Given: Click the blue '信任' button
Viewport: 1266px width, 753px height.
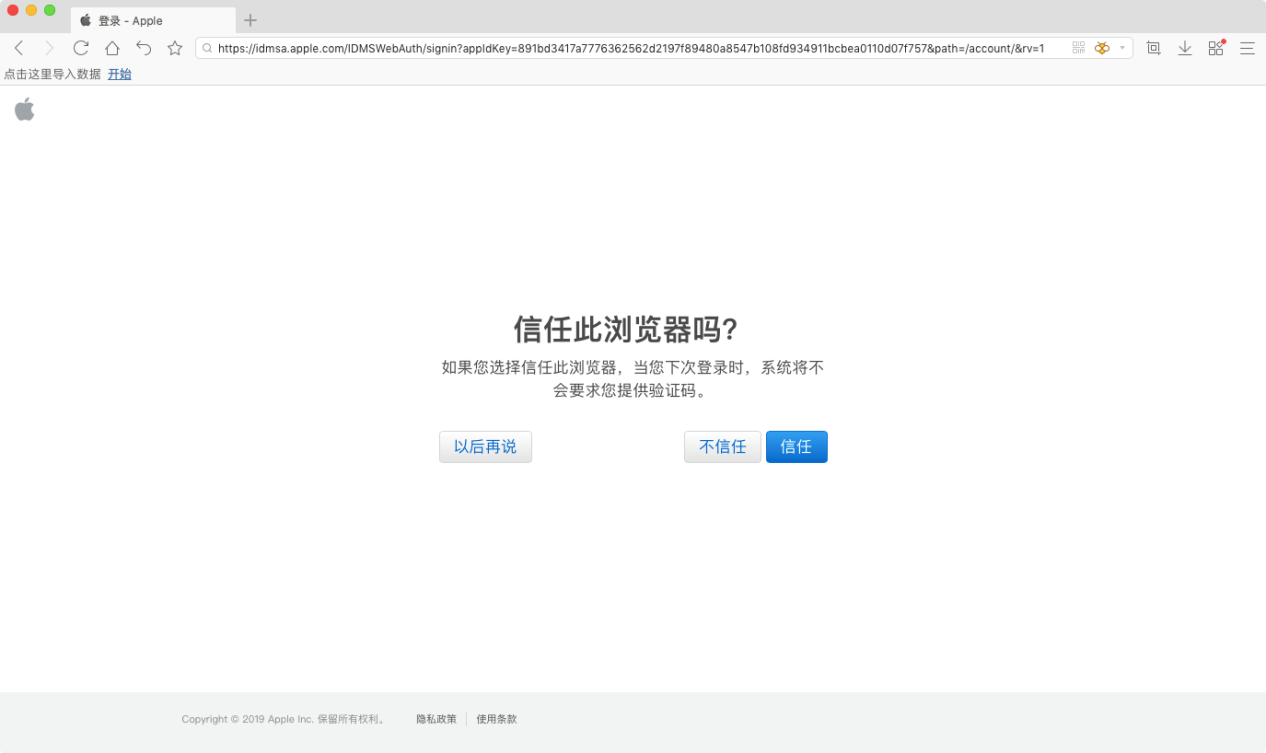Looking at the screenshot, I should [x=796, y=447].
